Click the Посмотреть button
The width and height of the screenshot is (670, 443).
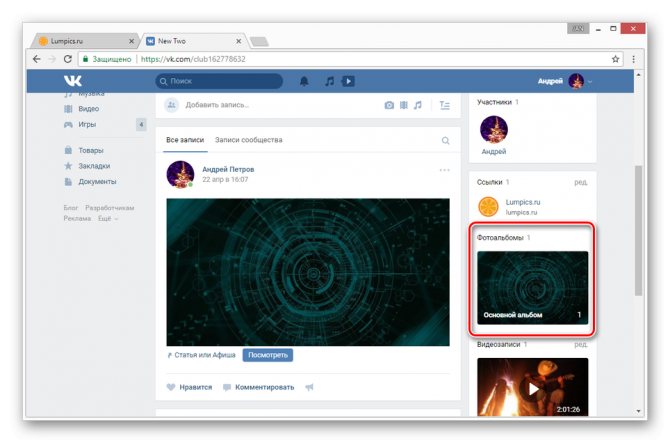268,355
